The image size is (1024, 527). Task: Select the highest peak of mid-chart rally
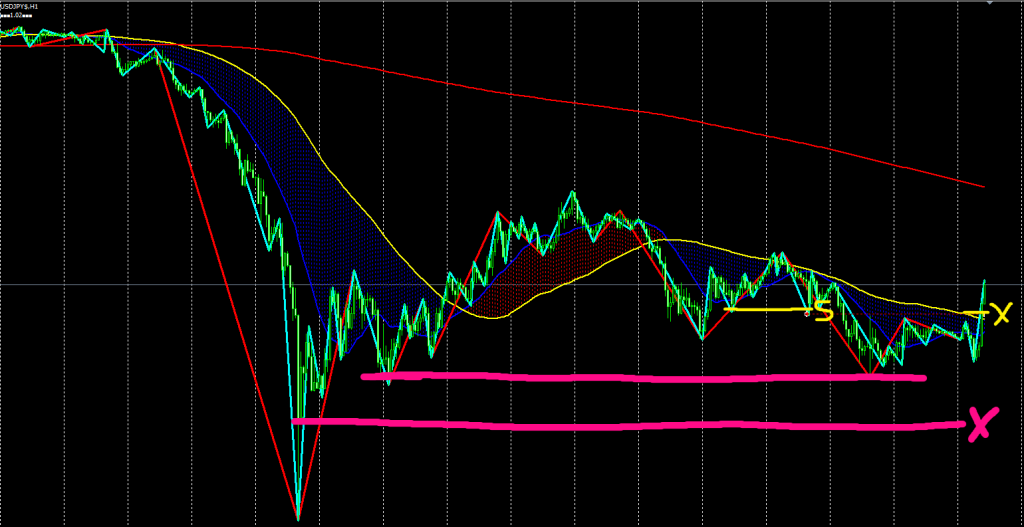tap(572, 192)
